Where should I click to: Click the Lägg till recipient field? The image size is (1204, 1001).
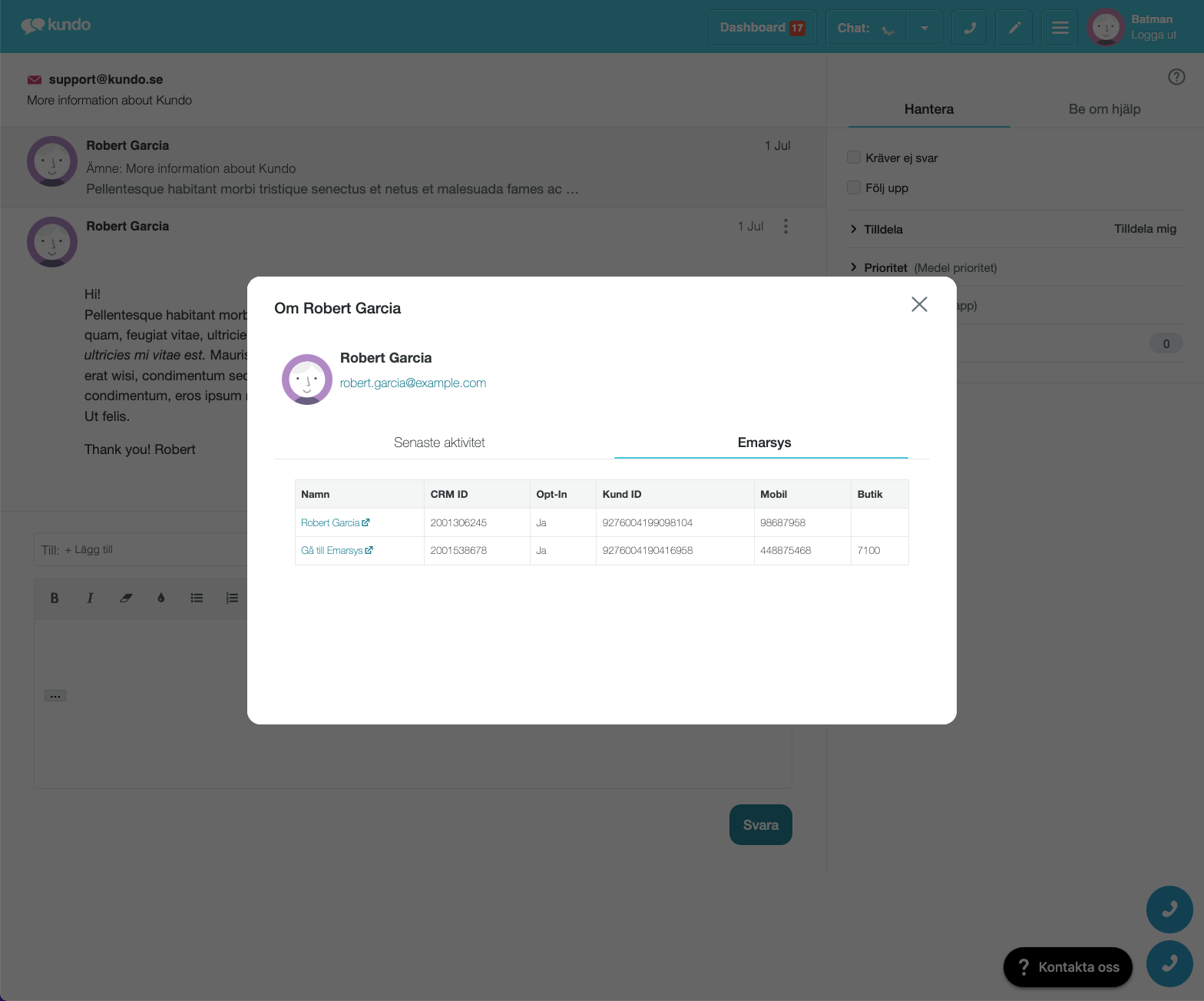89,550
